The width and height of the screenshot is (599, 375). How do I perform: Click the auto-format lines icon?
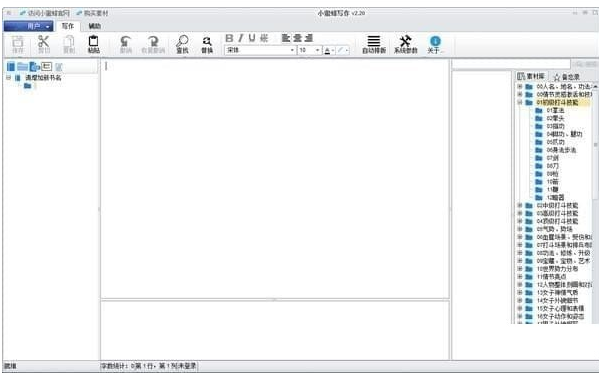(374, 41)
